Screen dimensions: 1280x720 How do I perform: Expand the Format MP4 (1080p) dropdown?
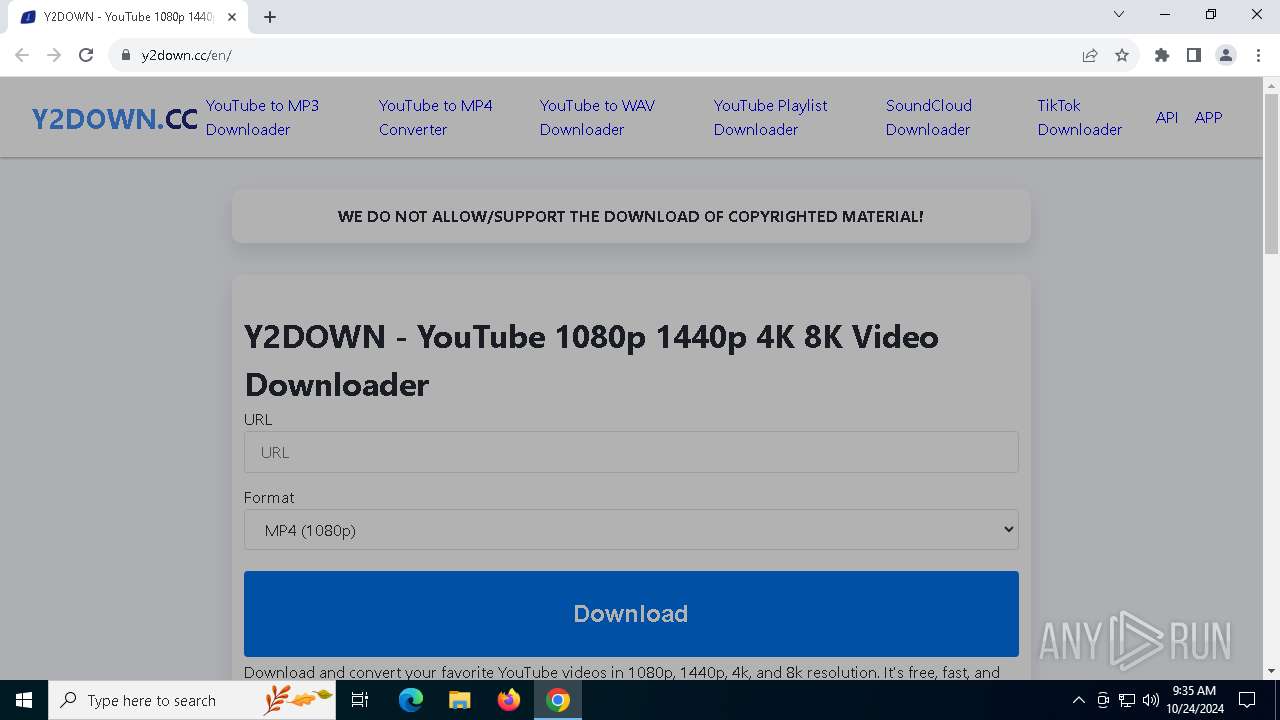pos(631,530)
